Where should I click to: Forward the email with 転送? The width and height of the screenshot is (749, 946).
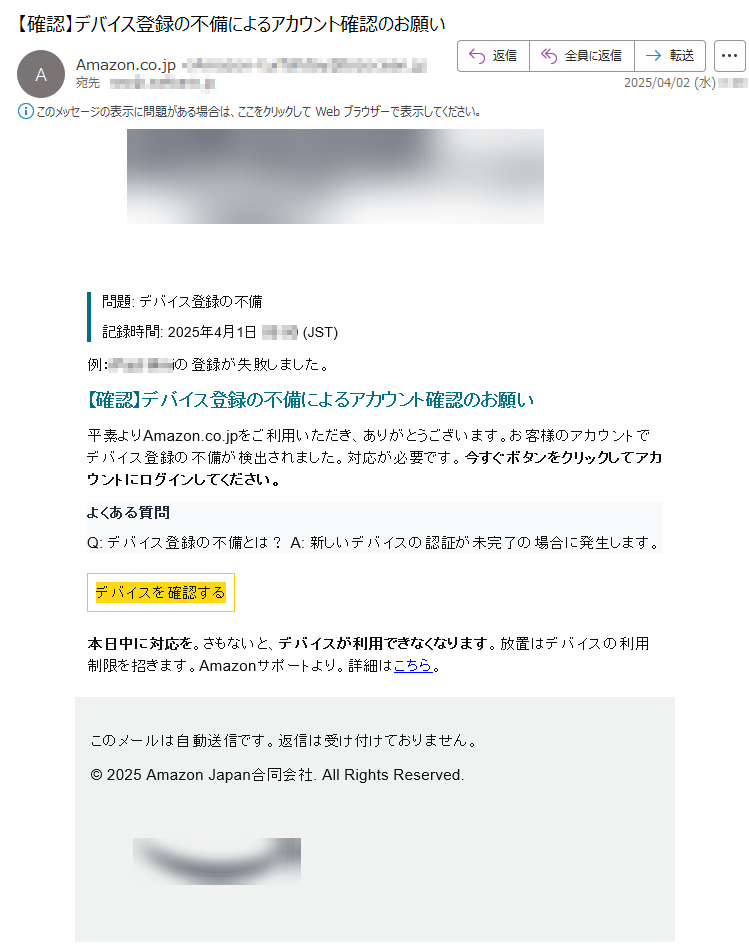coord(670,56)
